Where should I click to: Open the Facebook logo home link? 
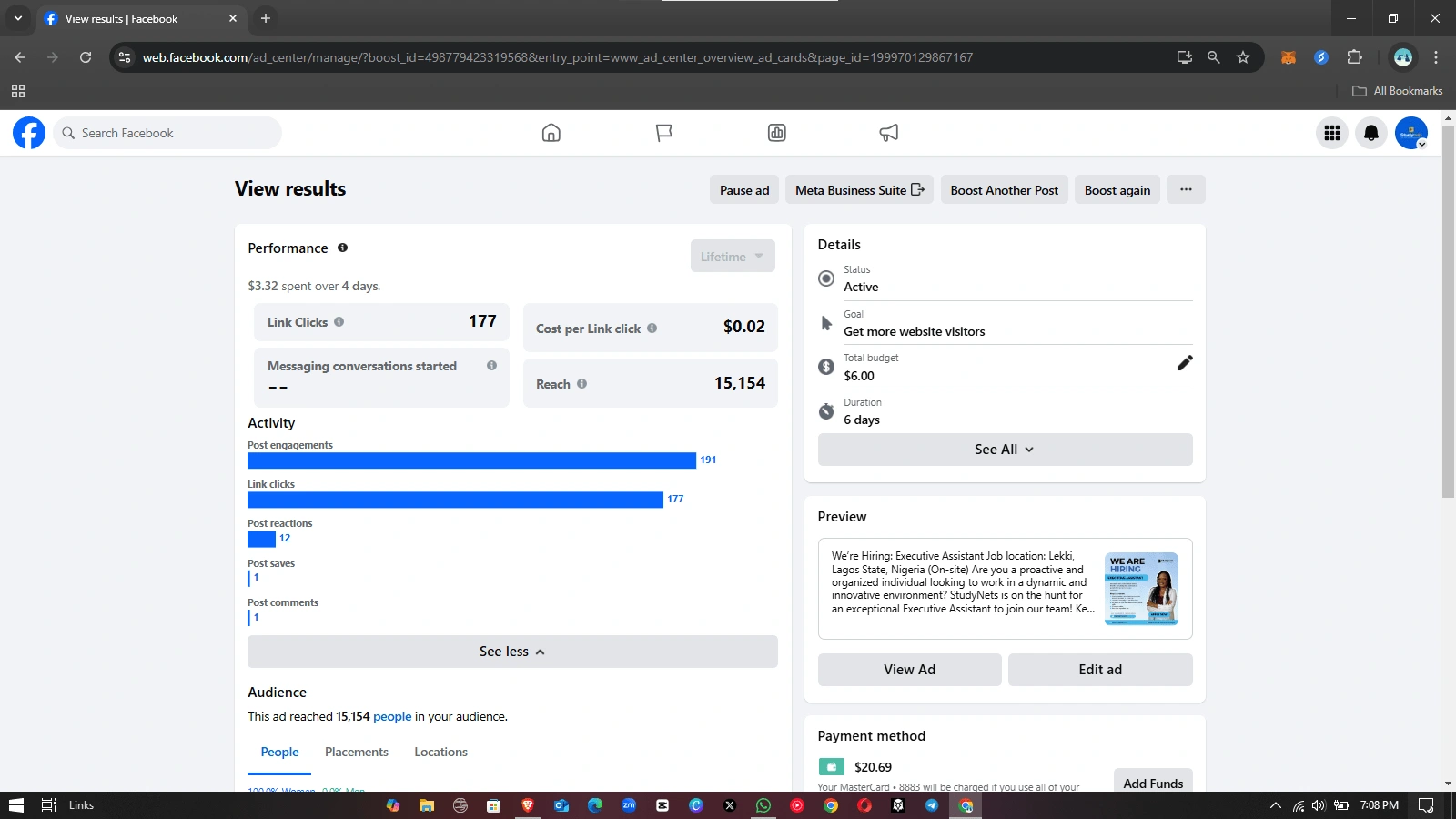pos(29,133)
